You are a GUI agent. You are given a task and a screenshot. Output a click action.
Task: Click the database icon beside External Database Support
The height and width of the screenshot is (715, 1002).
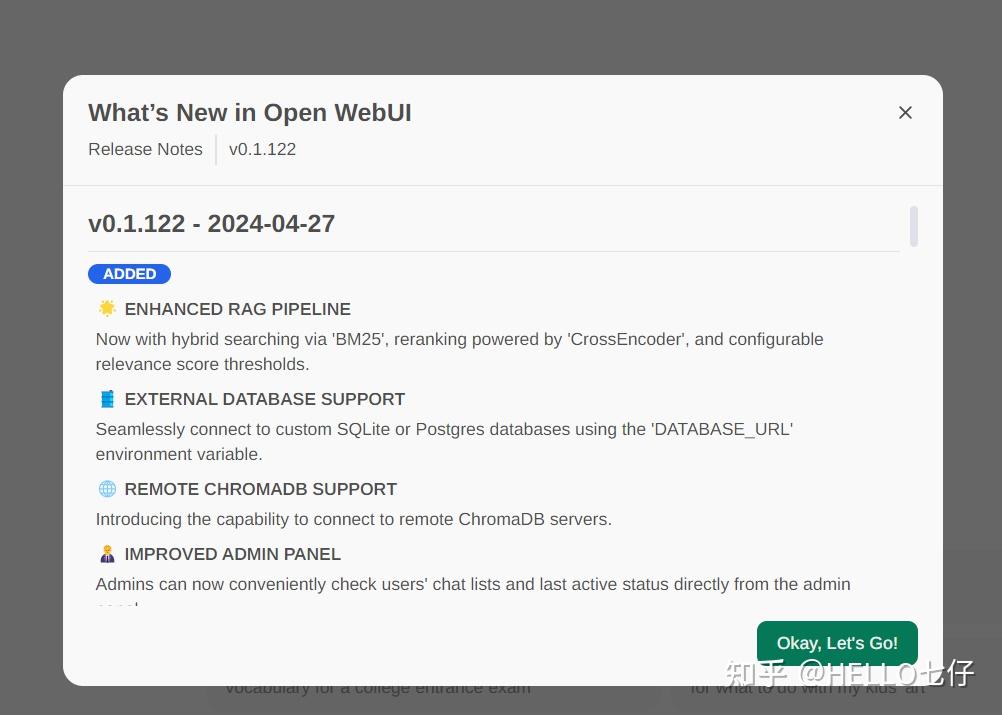[107, 399]
